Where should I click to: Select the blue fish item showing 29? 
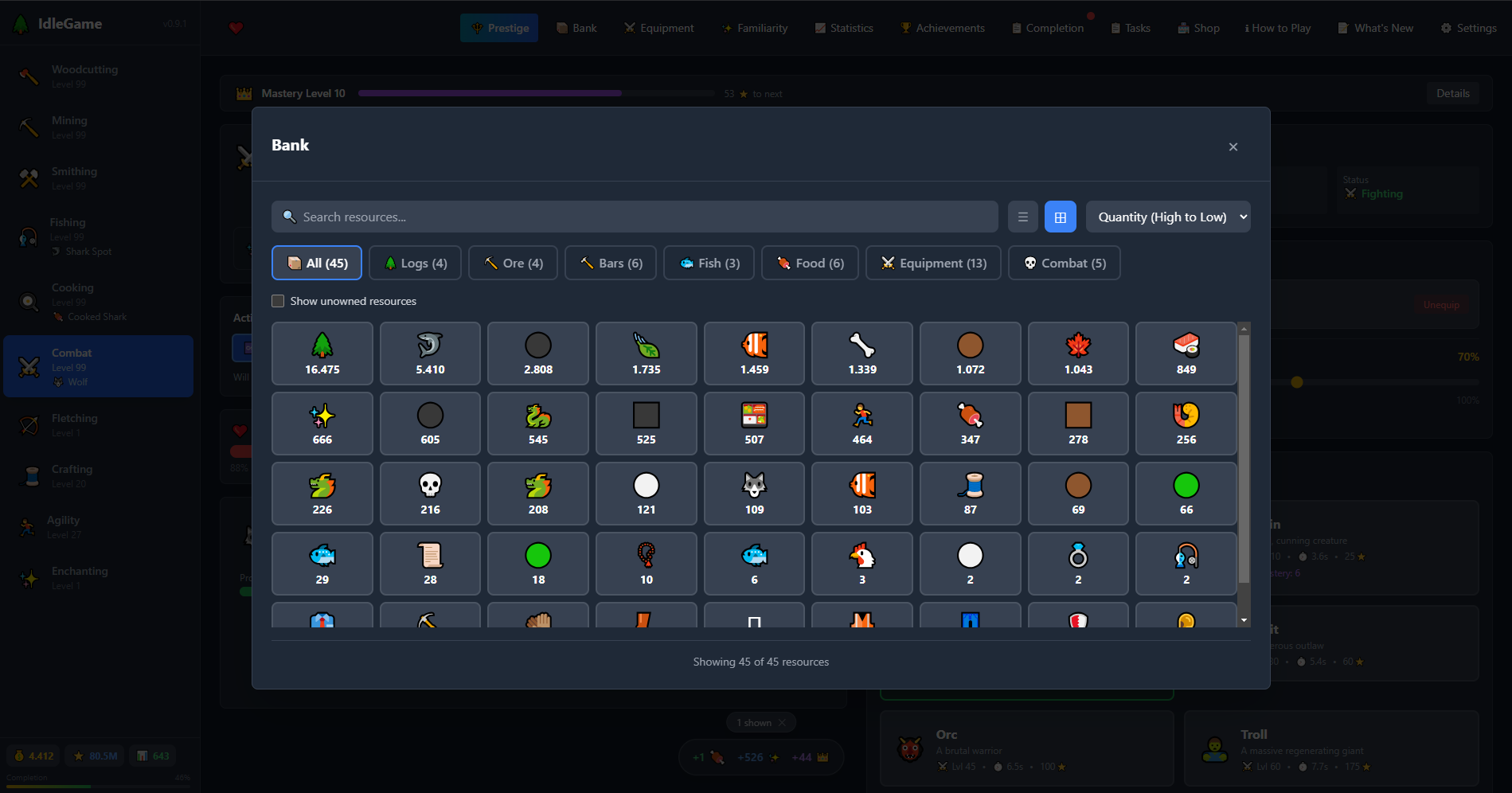point(322,564)
